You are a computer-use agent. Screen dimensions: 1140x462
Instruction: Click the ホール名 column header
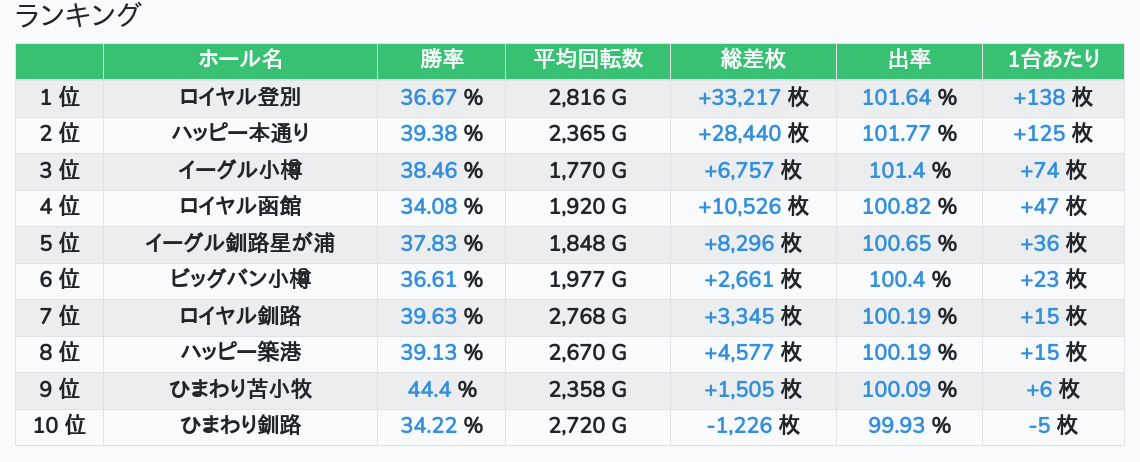tap(240, 60)
